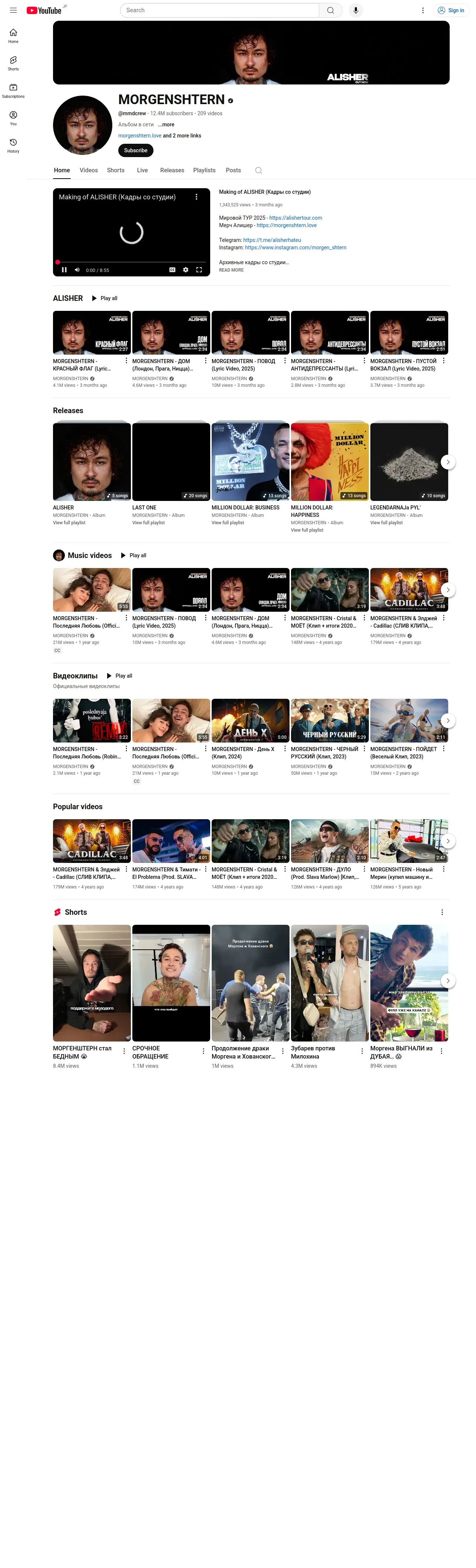The width and height of the screenshot is (476, 1568).
Task: Play the El Problema popular video thumbnail
Action: [171, 841]
